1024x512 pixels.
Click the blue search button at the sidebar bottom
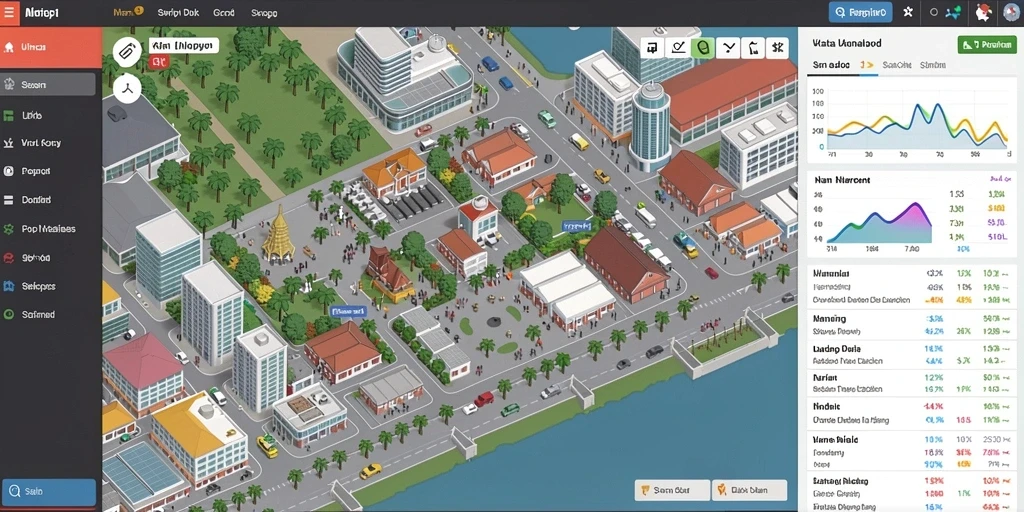coord(49,492)
